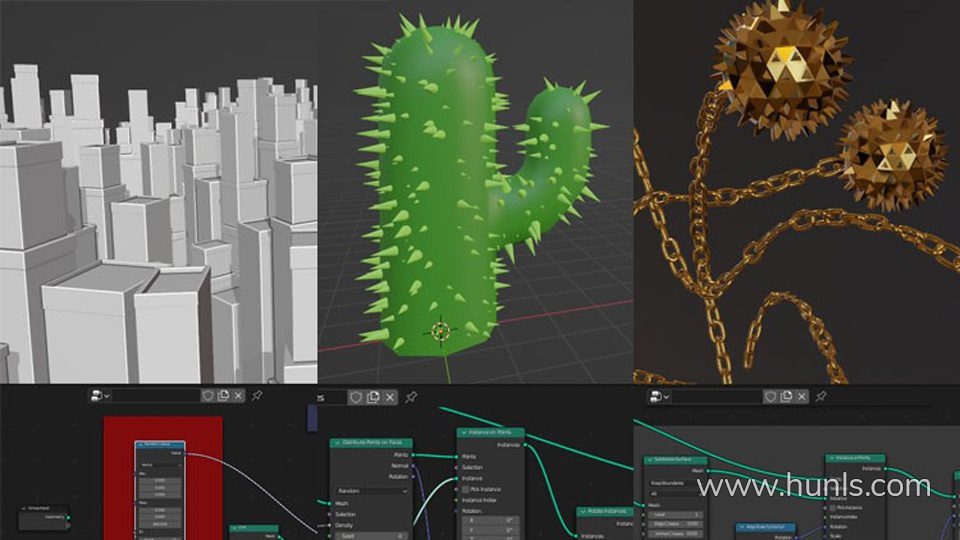
Task: Click Instances output socket on middle Instance on Points
Action: [525, 445]
